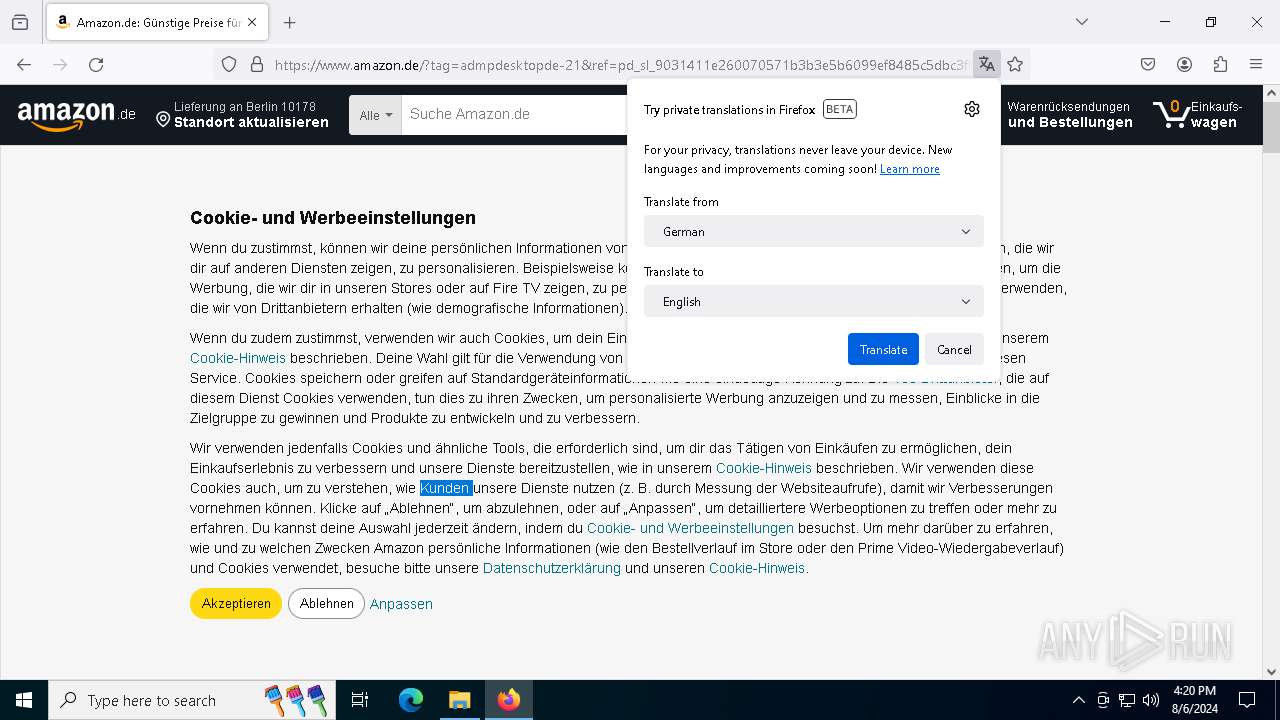Go back to previous page
This screenshot has width=1280, height=720.
(24, 64)
